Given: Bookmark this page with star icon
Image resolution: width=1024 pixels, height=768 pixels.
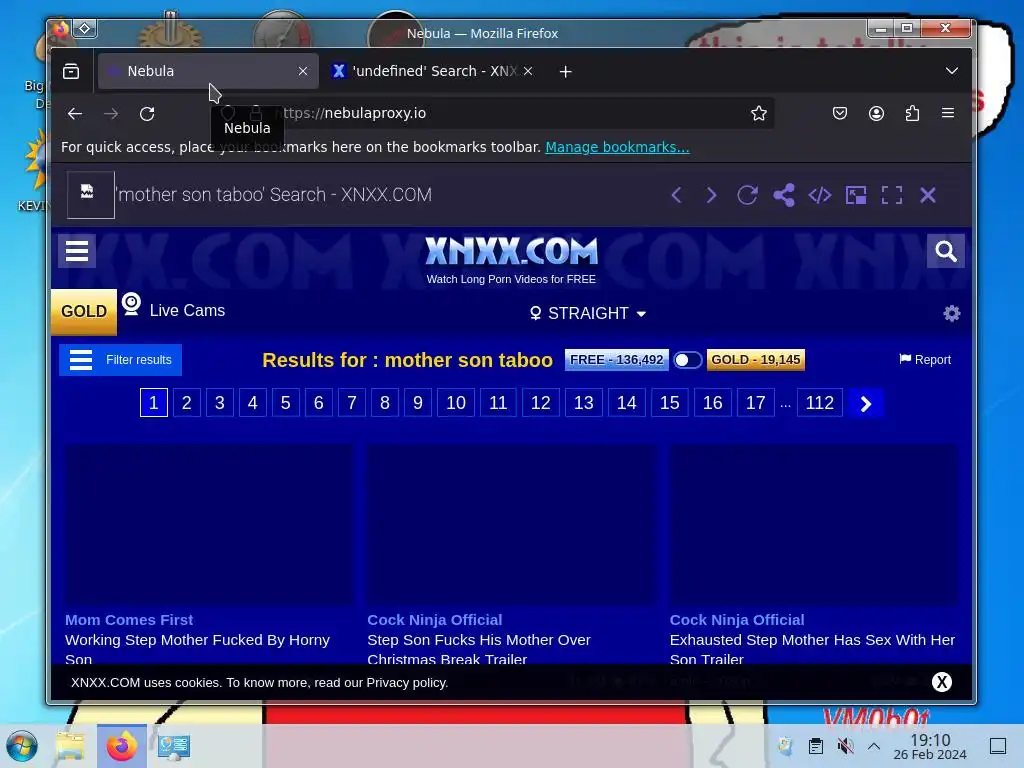Looking at the screenshot, I should click(758, 114).
